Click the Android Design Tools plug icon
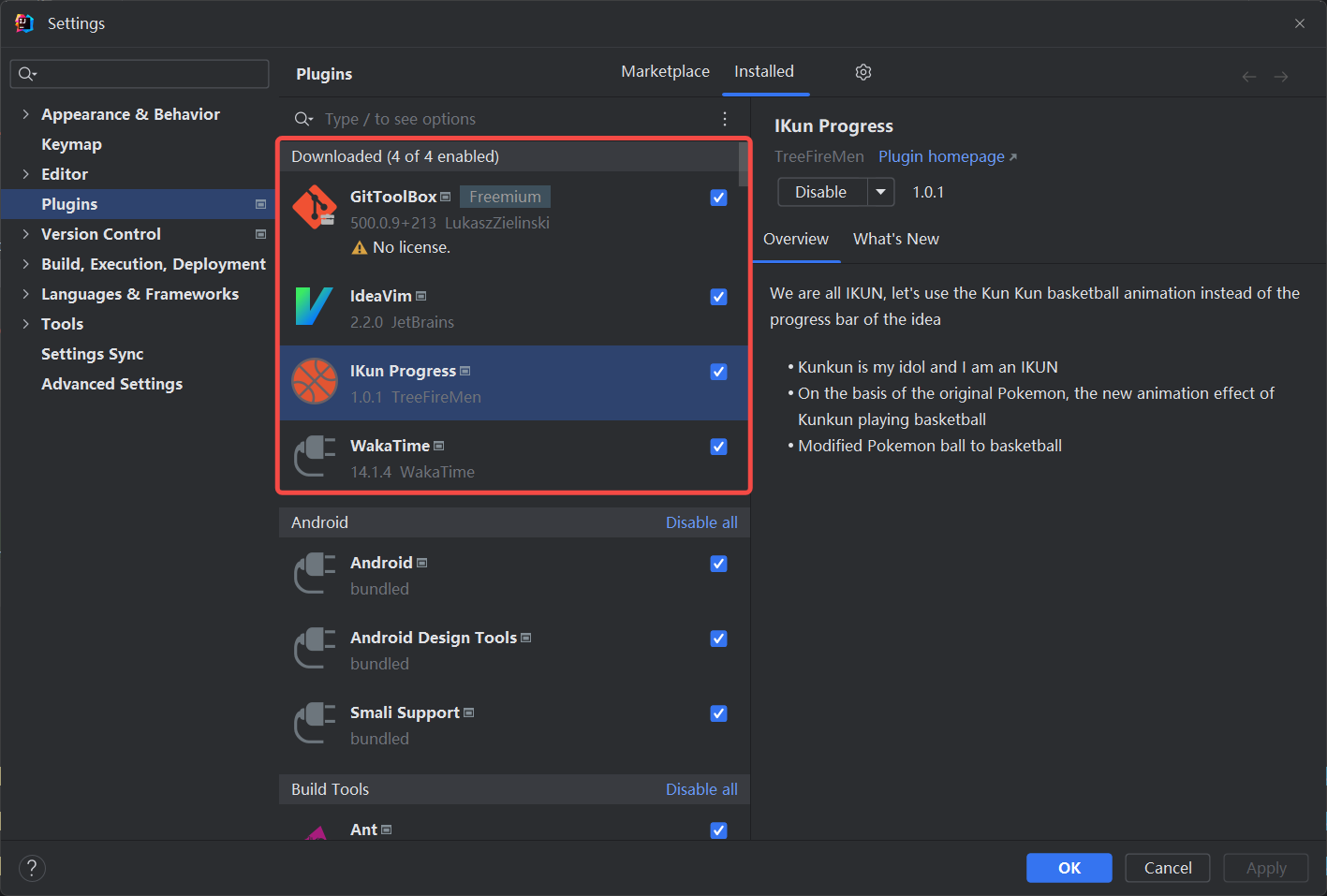Image resolution: width=1327 pixels, height=896 pixels. pyautogui.click(x=315, y=648)
